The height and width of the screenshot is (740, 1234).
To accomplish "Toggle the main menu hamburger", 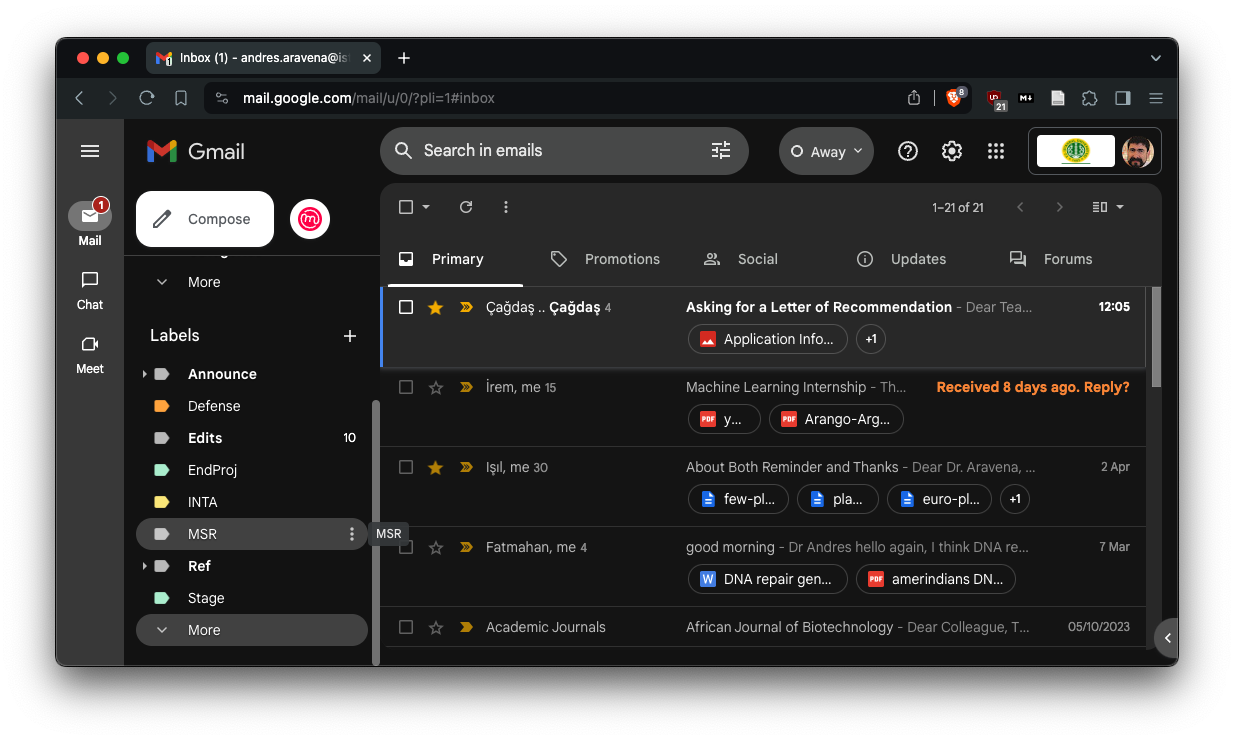I will click(x=90, y=151).
